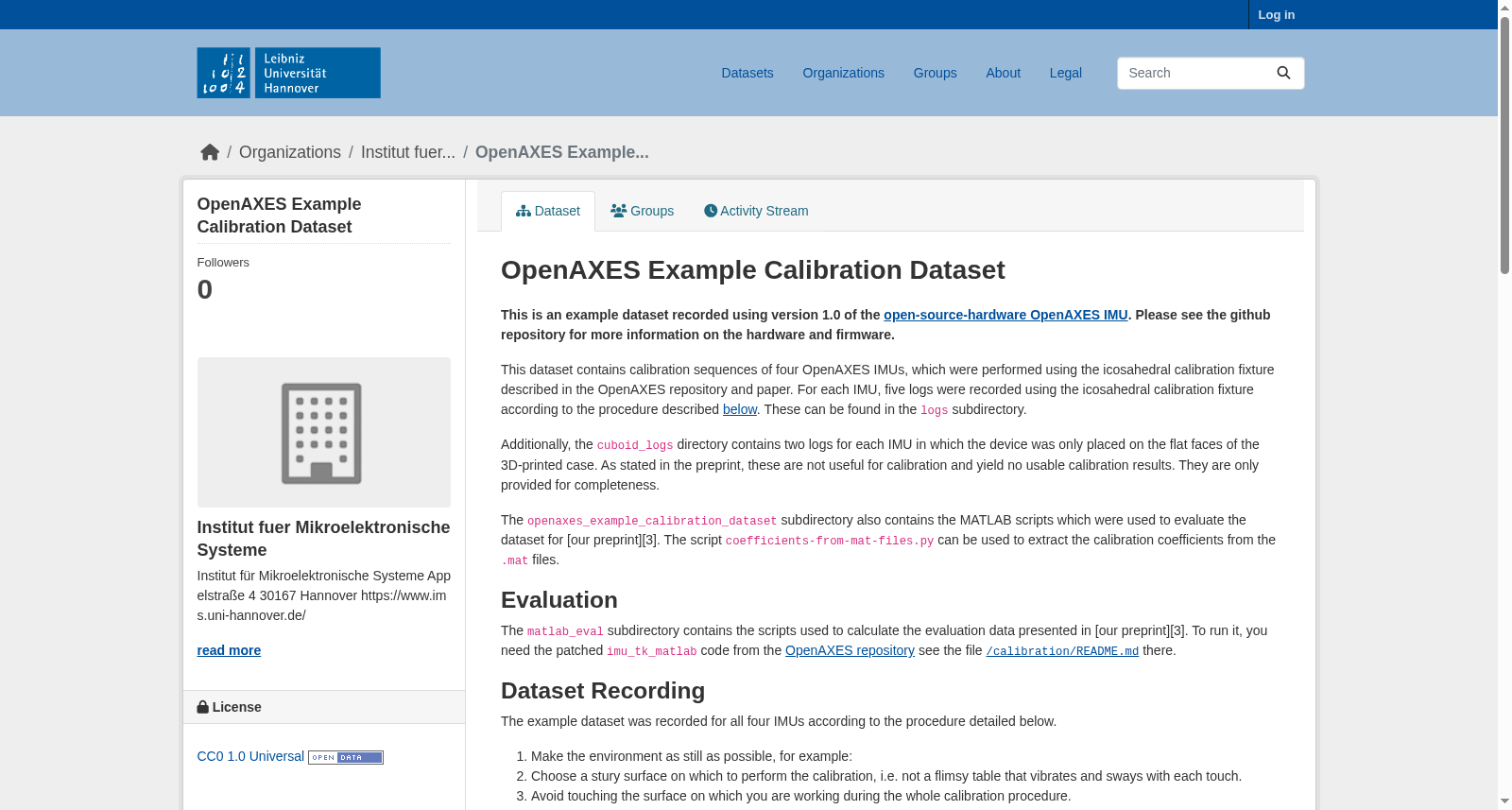The height and width of the screenshot is (810, 1512).
Task: Open the home breadcrumb icon
Action: [x=210, y=152]
